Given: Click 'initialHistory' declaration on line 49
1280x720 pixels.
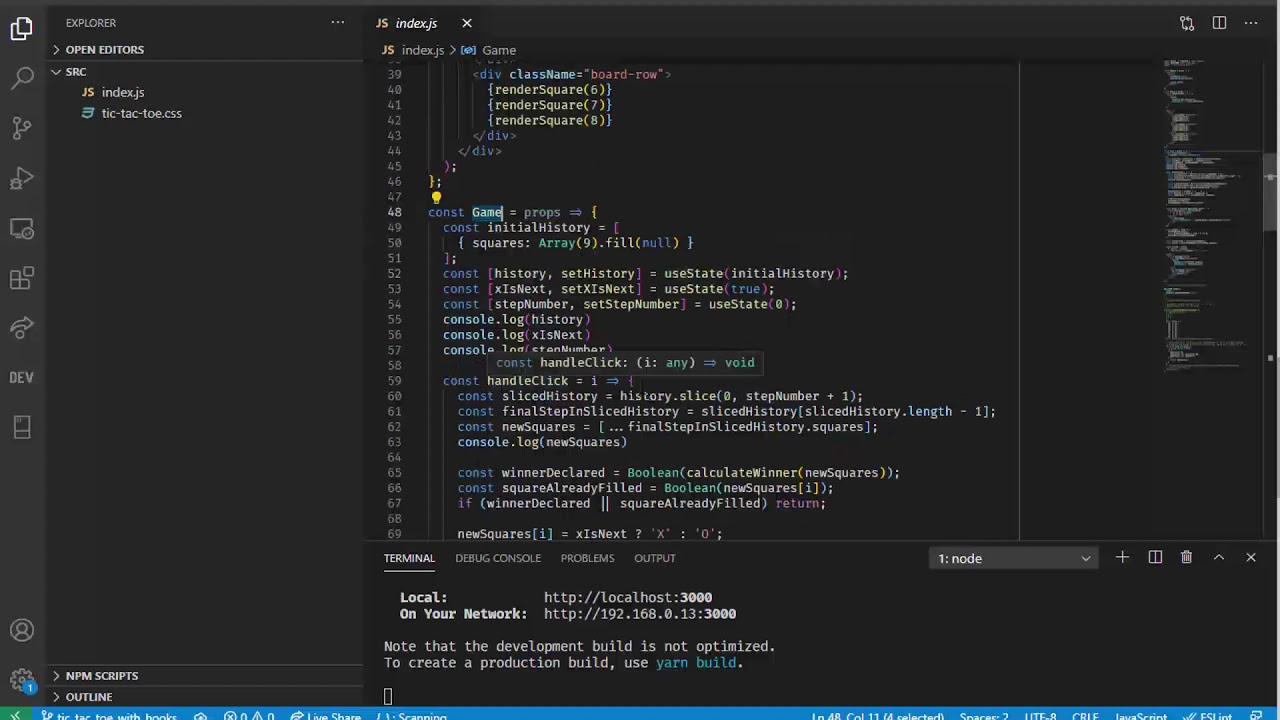Looking at the screenshot, I should click(538, 228).
